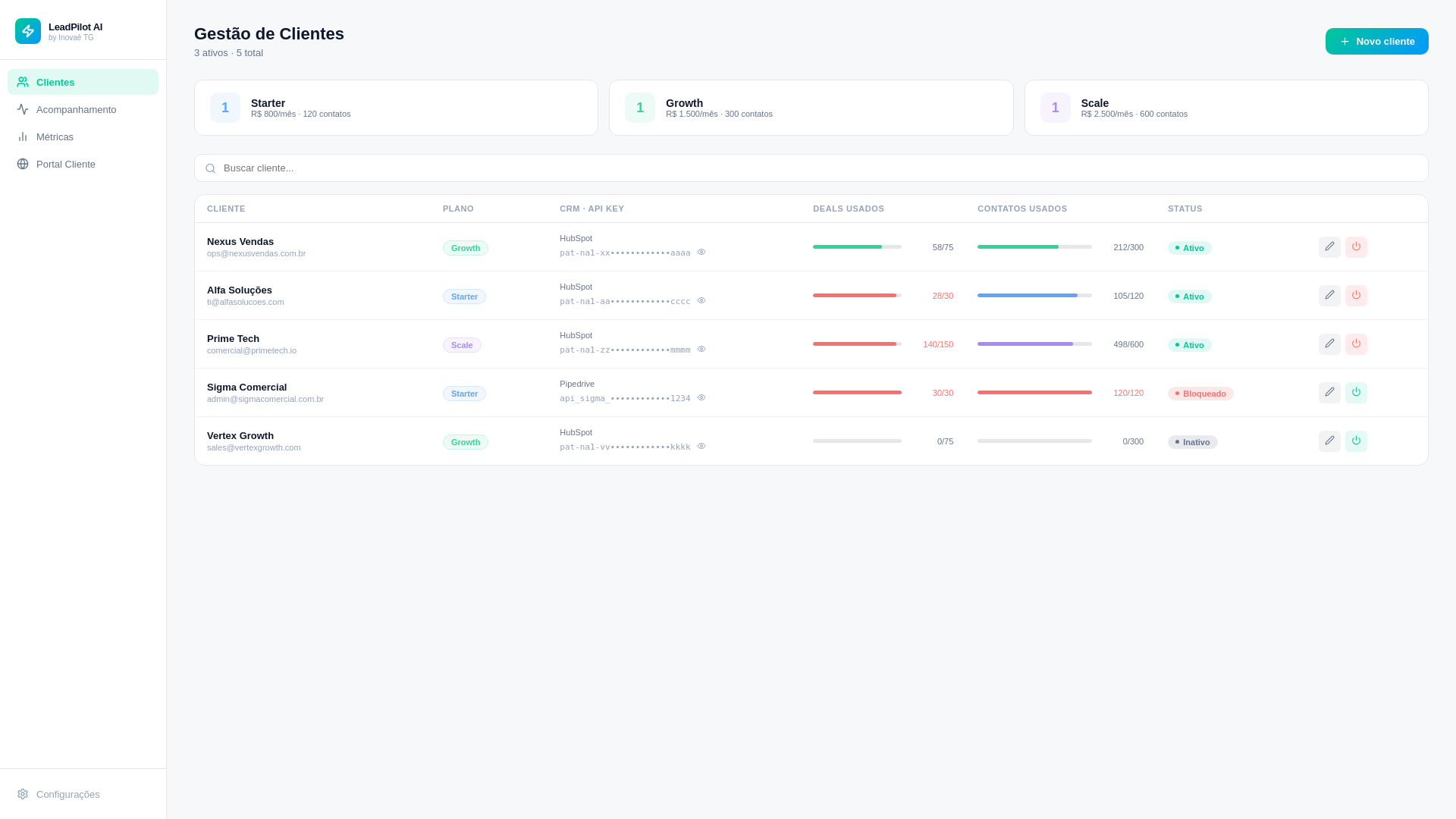
Task: Open the Clientes sidebar section
Action: 83,82
